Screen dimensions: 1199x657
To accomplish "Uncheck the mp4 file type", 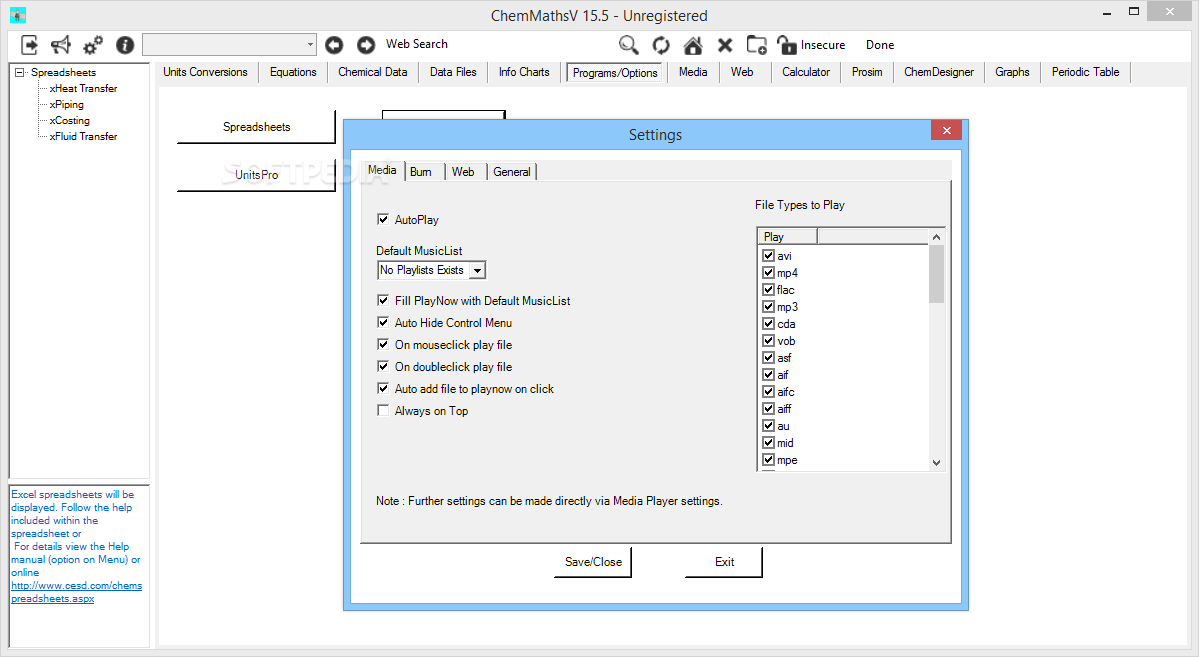I will click(x=768, y=272).
